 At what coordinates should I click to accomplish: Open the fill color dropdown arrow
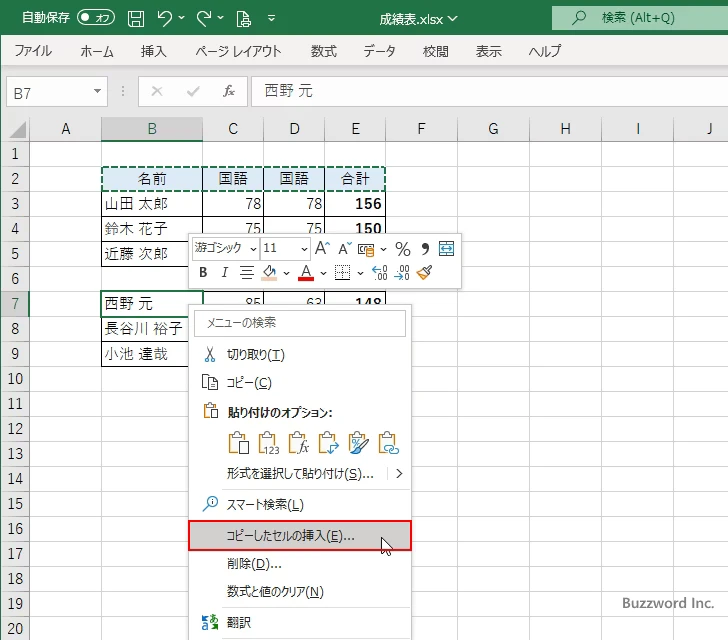pyautogui.click(x=286, y=273)
